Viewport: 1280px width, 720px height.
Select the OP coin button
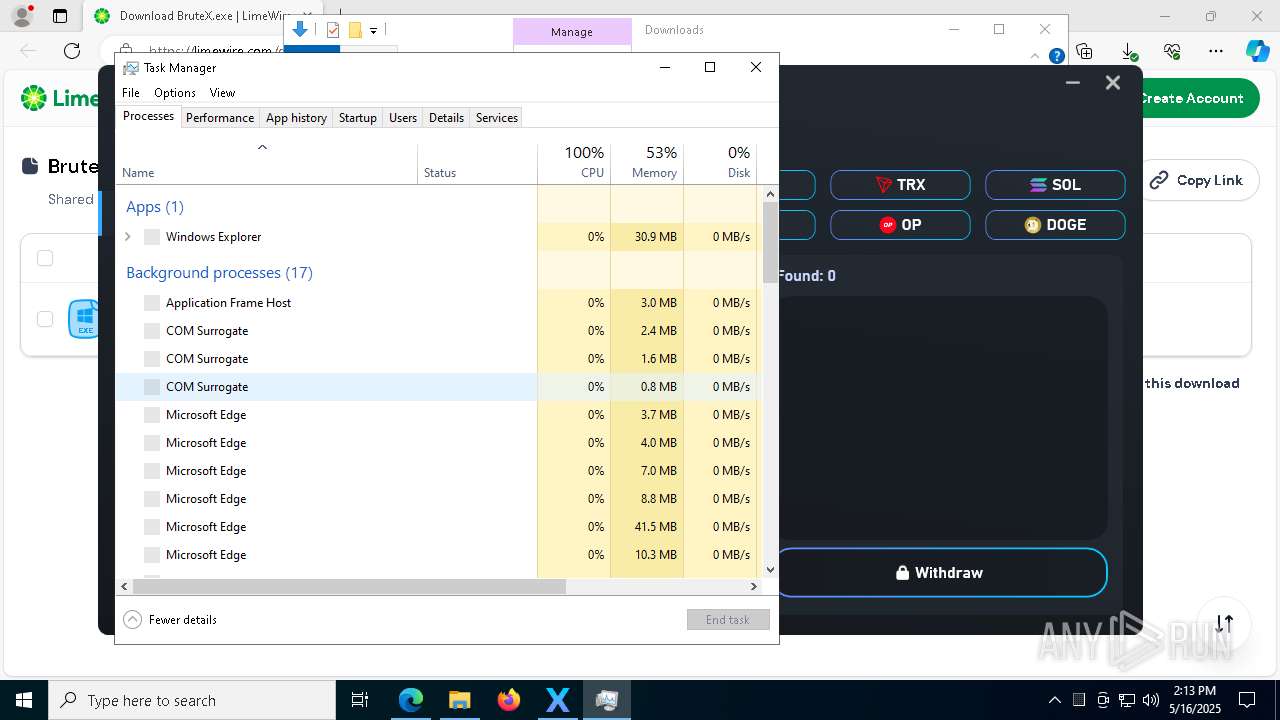[x=900, y=225]
